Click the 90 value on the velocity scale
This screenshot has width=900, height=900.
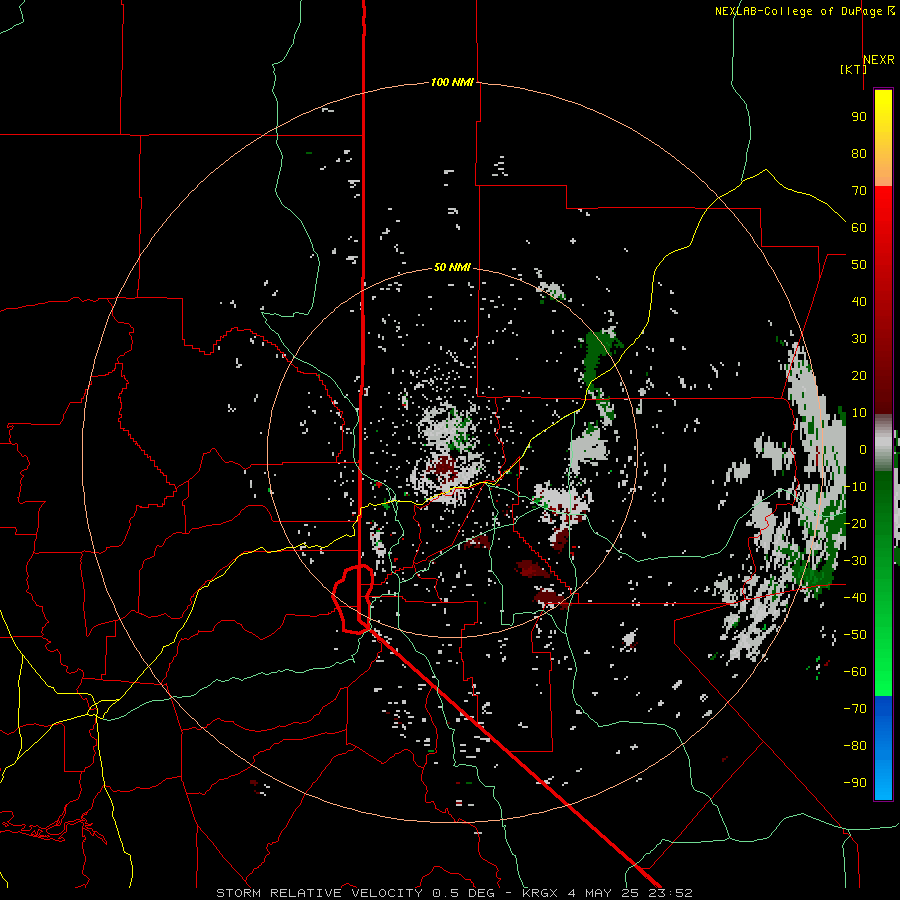[x=859, y=117]
